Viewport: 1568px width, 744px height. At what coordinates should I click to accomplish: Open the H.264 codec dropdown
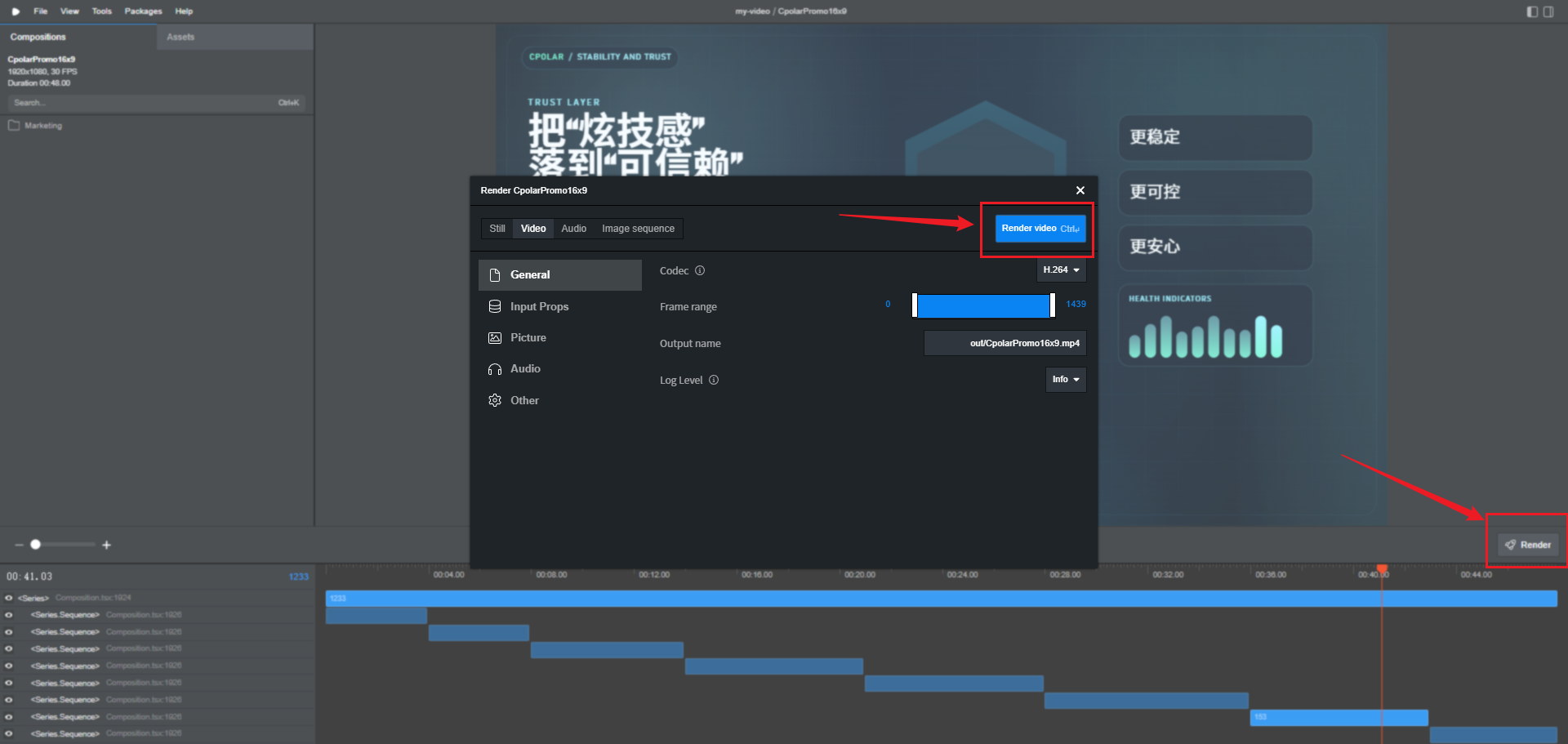(1061, 270)
